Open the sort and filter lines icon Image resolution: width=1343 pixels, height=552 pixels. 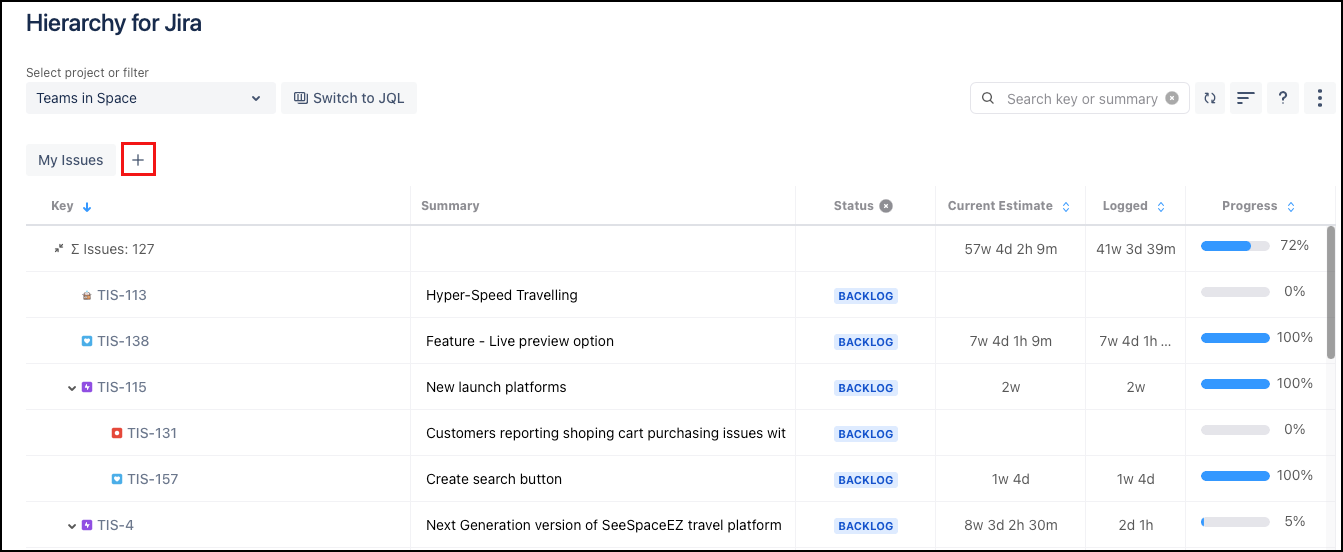pyautogui.click(x=1246, y=98)
